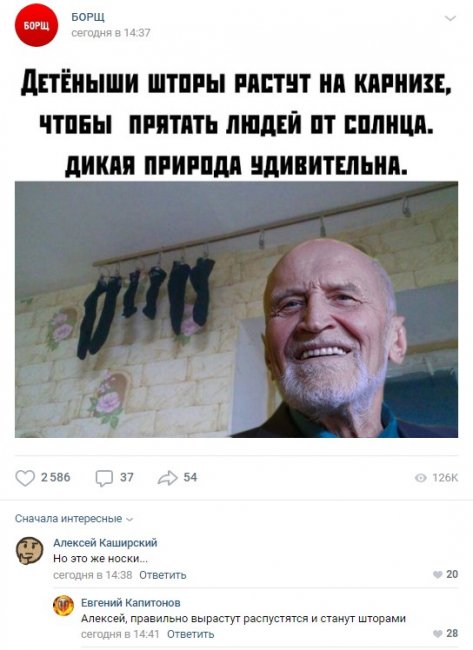473x650 pixels.
Task: Open Евгений Капитонов's round avatar
Action: click(63, 606)
